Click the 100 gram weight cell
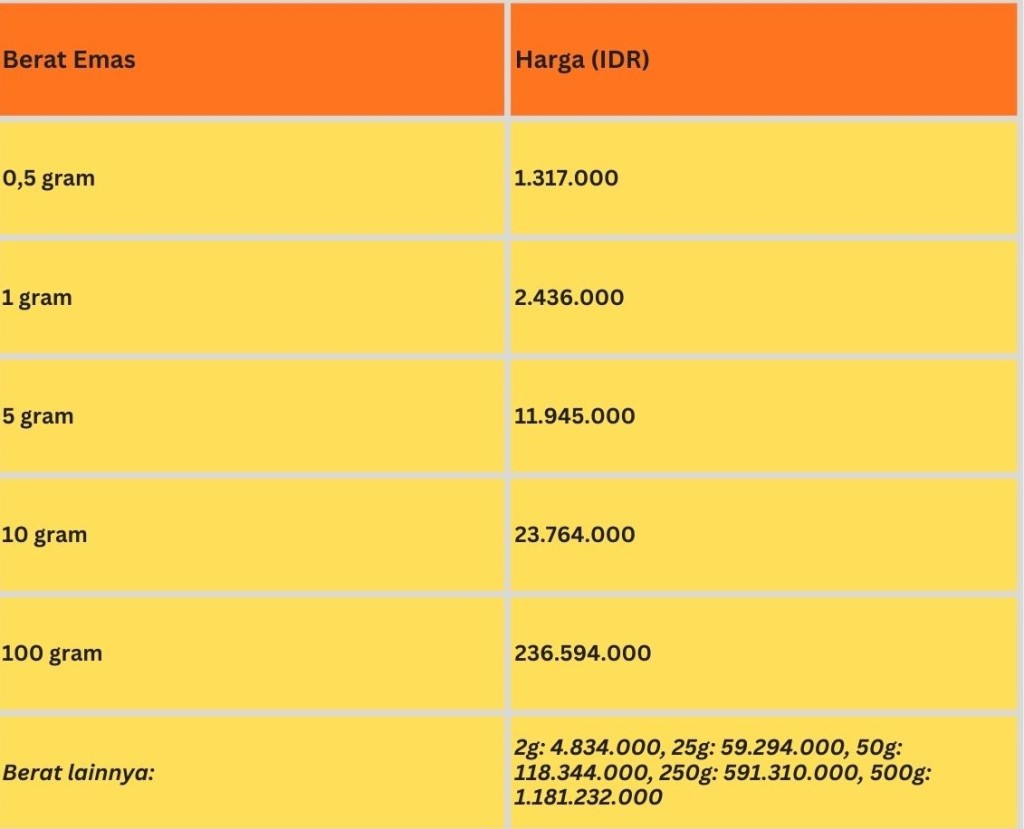Screen dimensions: 1024x829 point(52,654)
